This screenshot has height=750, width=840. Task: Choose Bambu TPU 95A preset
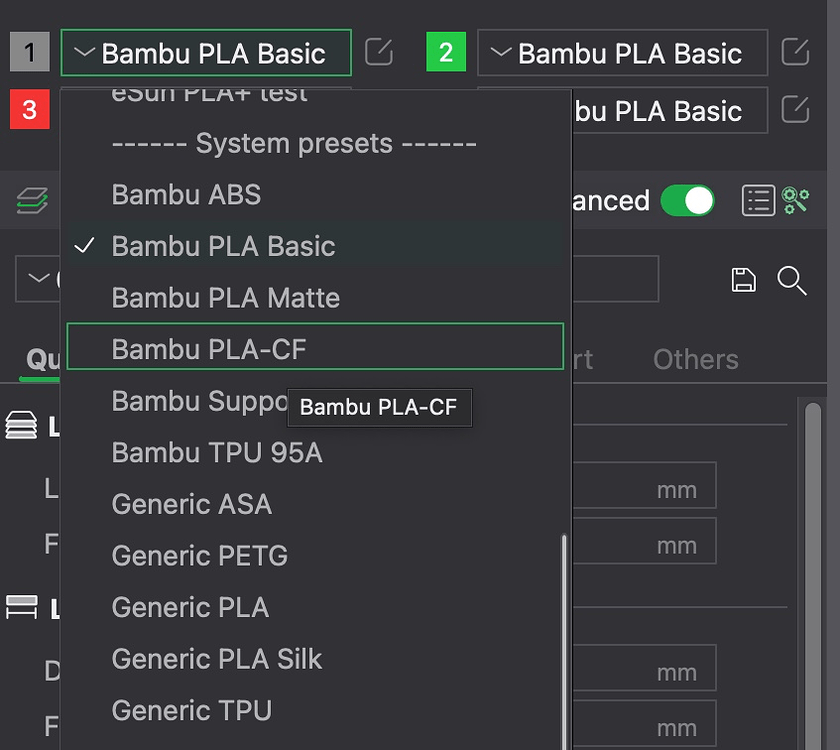[315, 452]
